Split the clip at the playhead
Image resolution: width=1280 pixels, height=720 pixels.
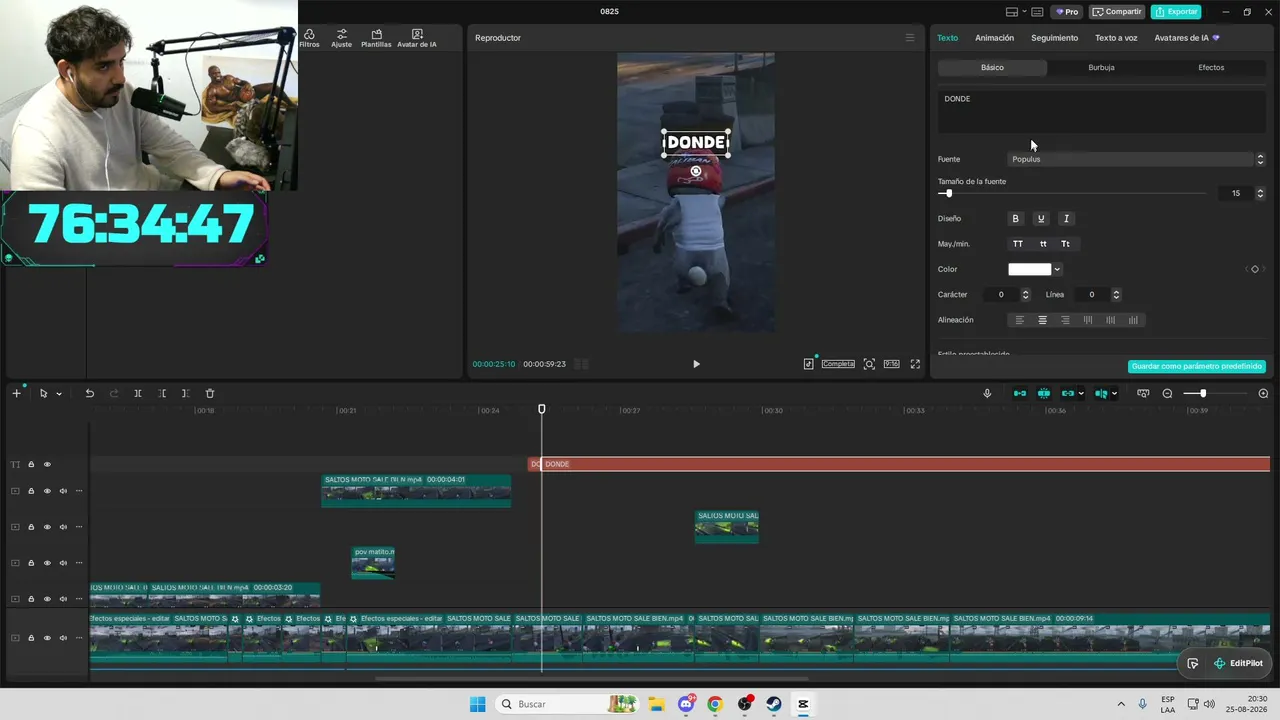(138, 394)
